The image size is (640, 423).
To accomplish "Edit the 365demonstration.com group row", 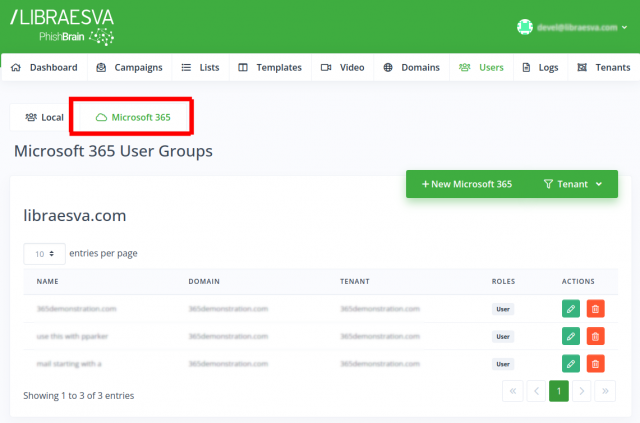I will [571, 309].
